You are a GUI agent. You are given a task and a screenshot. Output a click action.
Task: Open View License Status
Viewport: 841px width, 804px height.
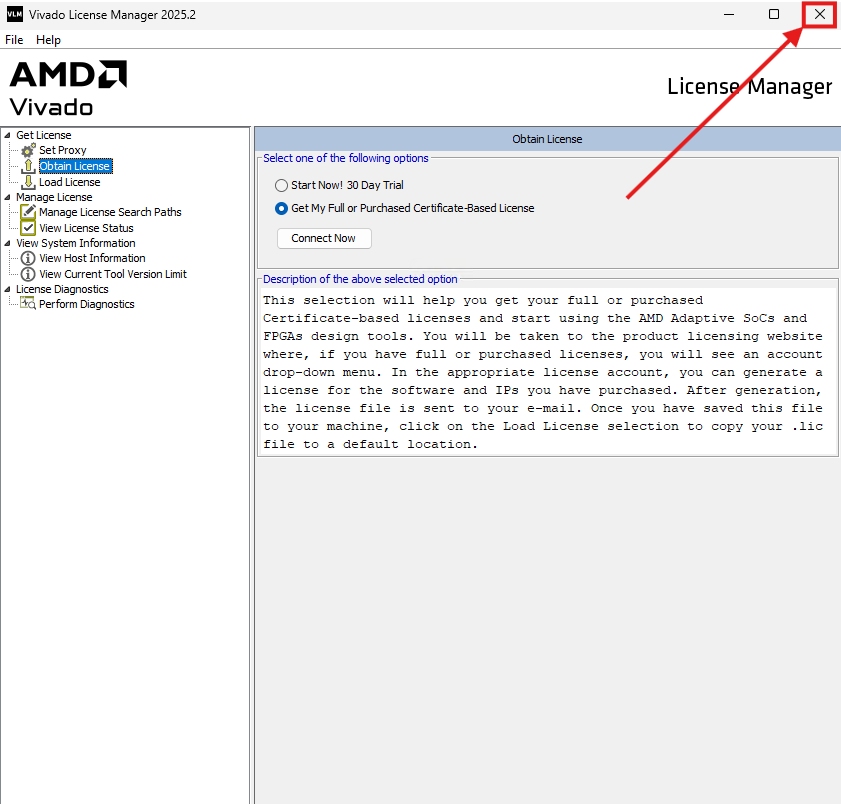point(86,228)
